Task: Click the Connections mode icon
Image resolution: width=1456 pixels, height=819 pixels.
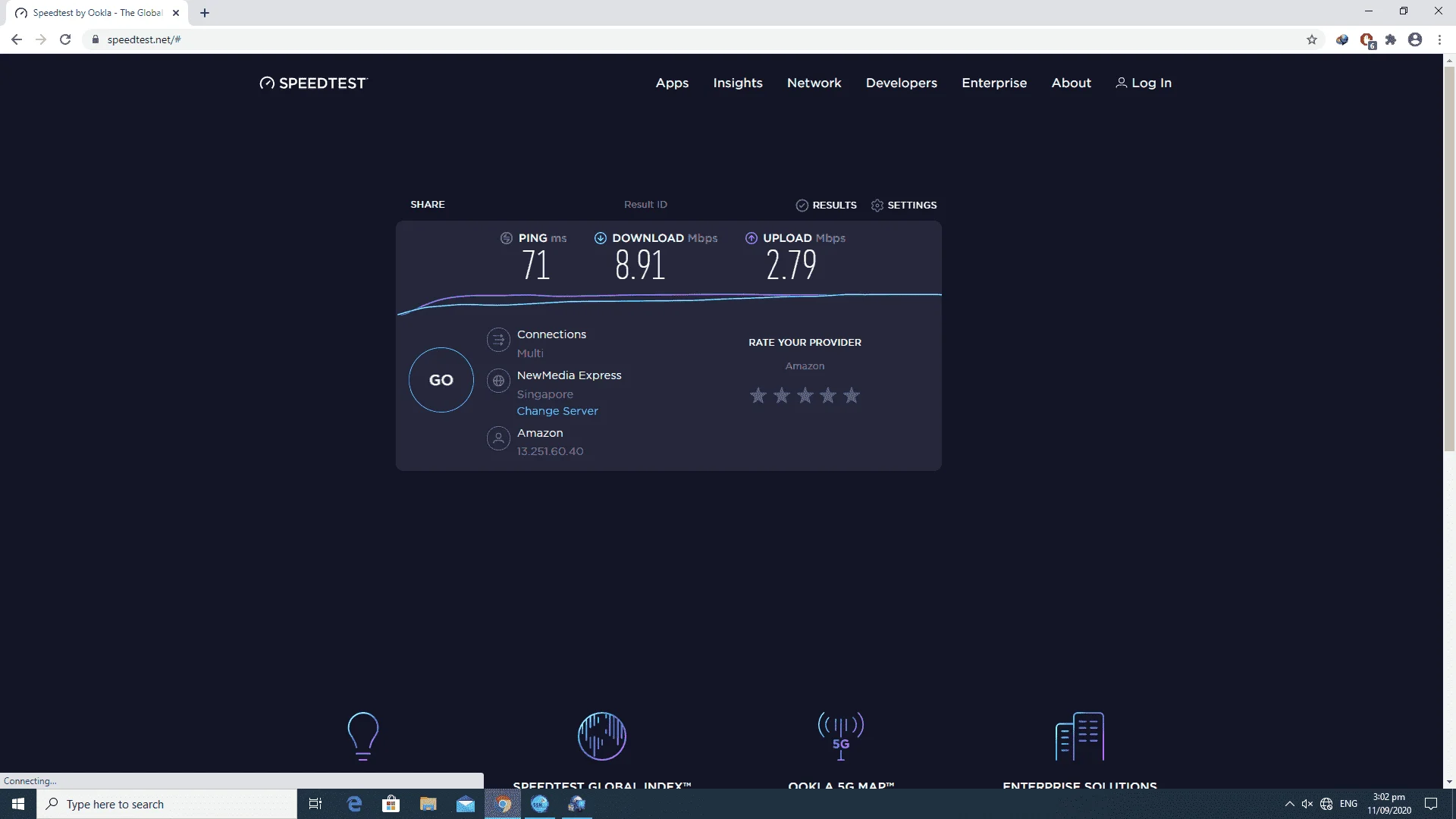Action: coord(498,340)
